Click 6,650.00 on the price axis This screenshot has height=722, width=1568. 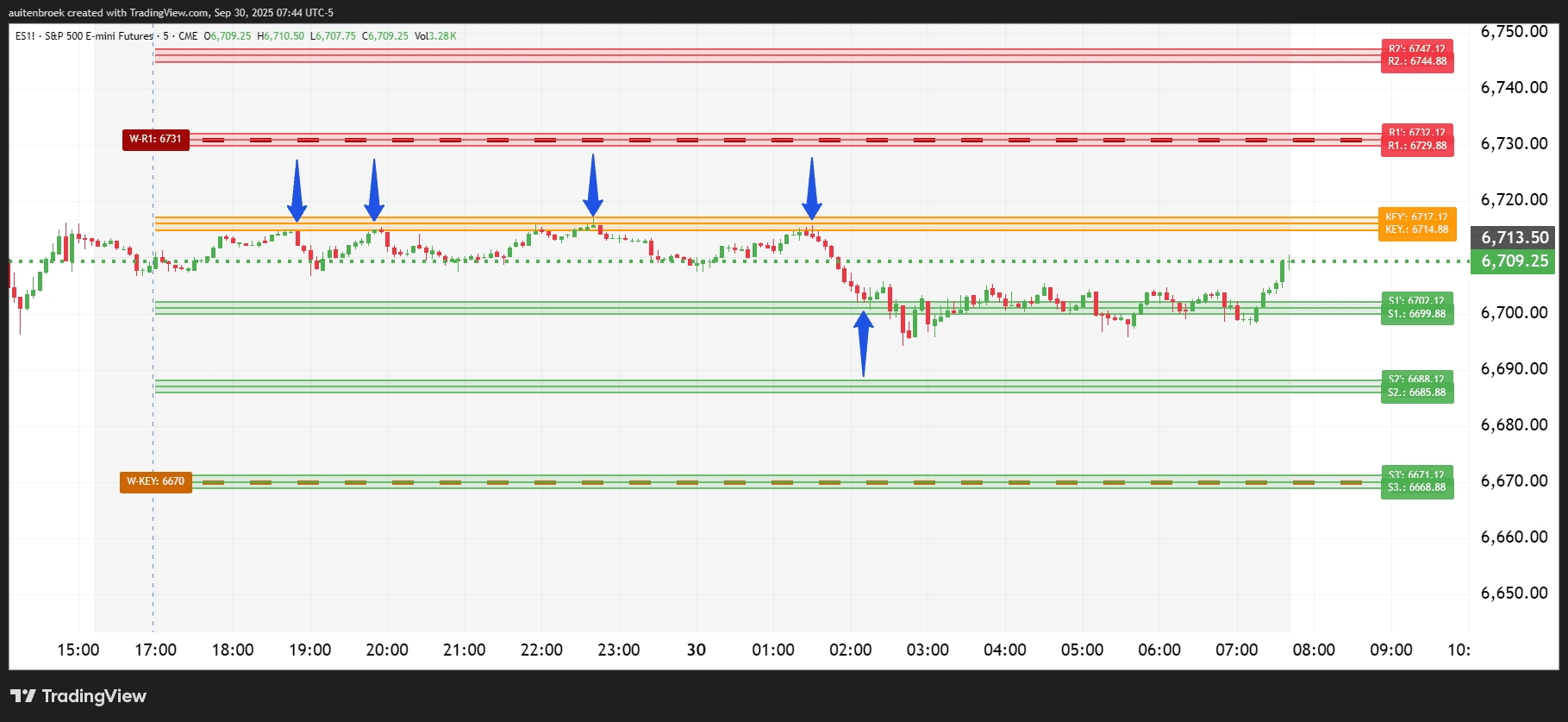click(1514, 593)
